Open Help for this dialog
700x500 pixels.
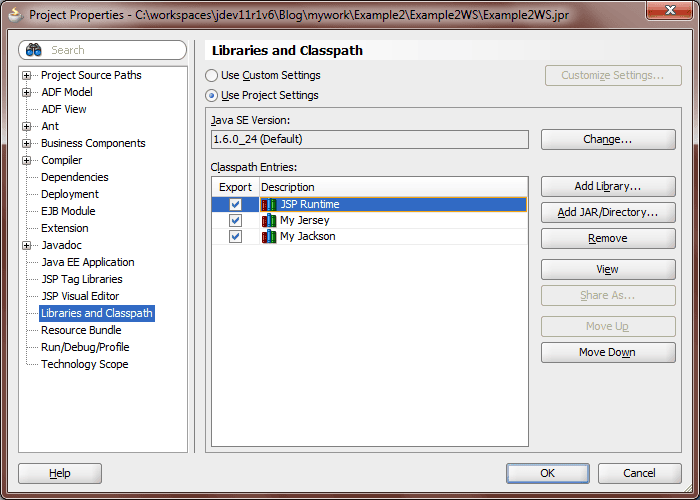point(60,473)
